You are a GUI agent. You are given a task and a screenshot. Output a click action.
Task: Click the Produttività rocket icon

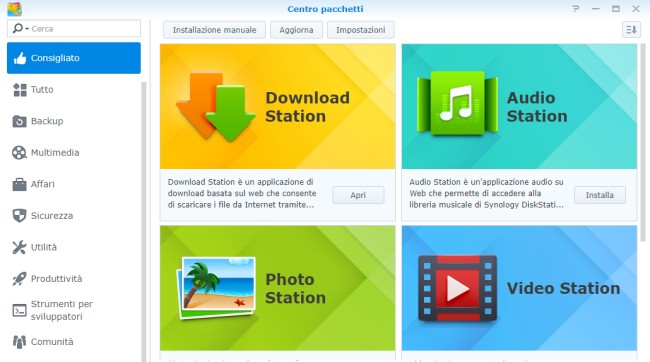19,279
